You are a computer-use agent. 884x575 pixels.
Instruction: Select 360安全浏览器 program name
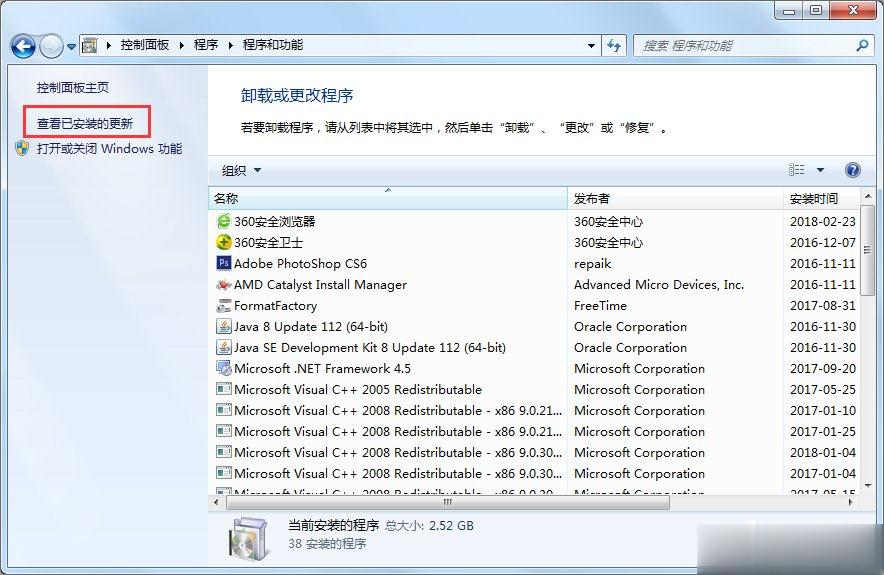pyautogui.click(x=275, y=222)
